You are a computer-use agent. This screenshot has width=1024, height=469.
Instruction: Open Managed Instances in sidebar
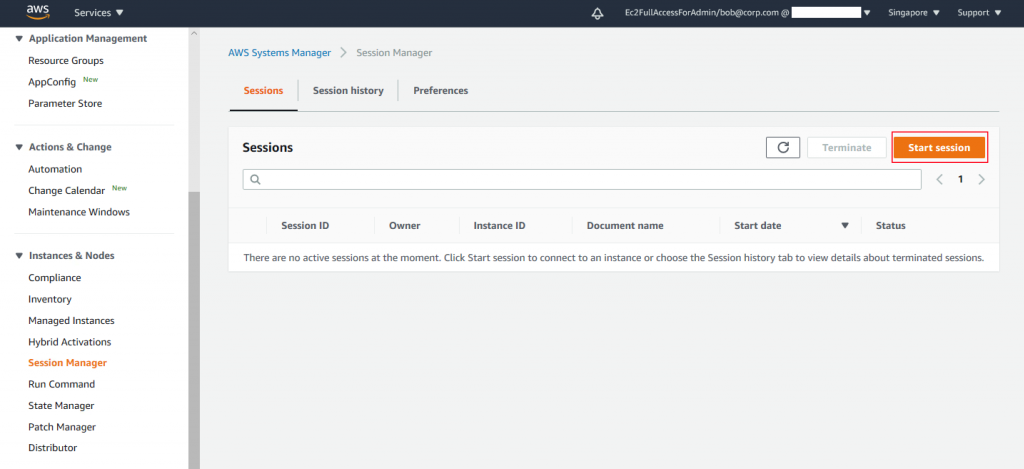click(x=71, y=321)
